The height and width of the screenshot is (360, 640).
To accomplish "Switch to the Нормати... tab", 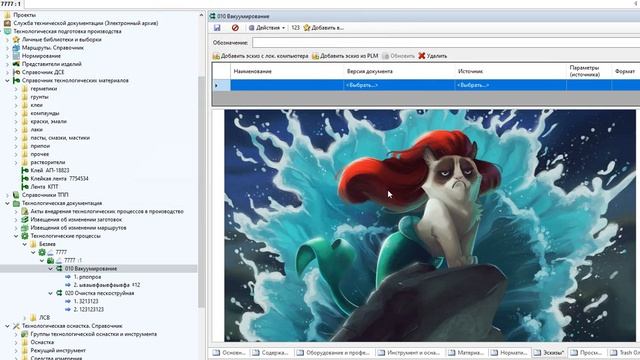I will pyautogui.click(x=509, y=352).
